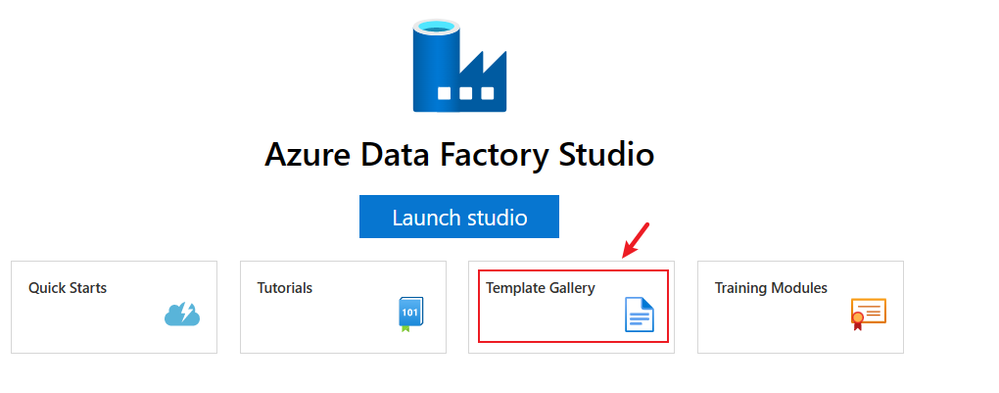Screen dimensions: 999x393
Task: Open the Training Modules card
Action: [800, 307]
